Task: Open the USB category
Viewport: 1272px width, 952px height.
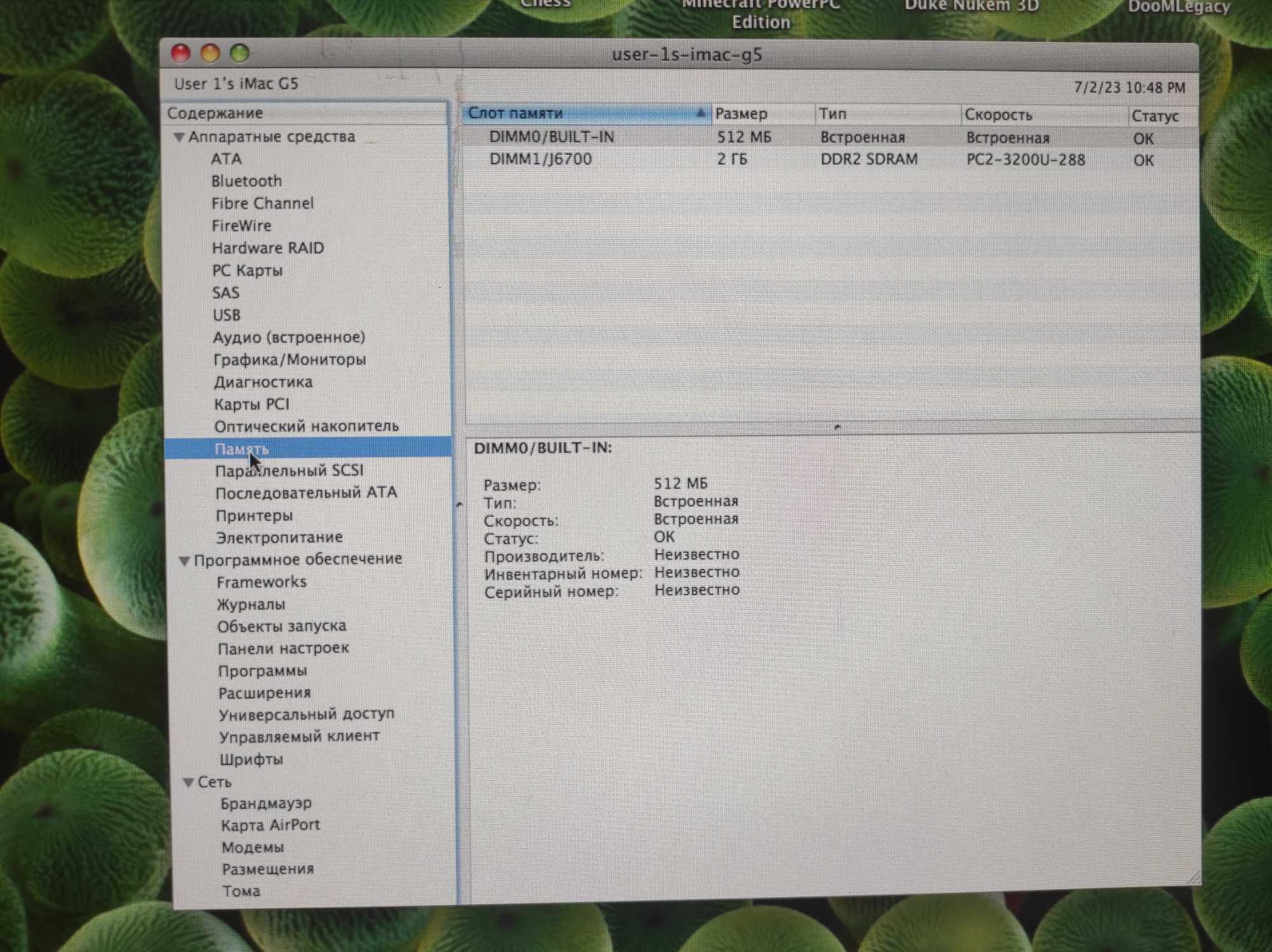Action: 226,315
